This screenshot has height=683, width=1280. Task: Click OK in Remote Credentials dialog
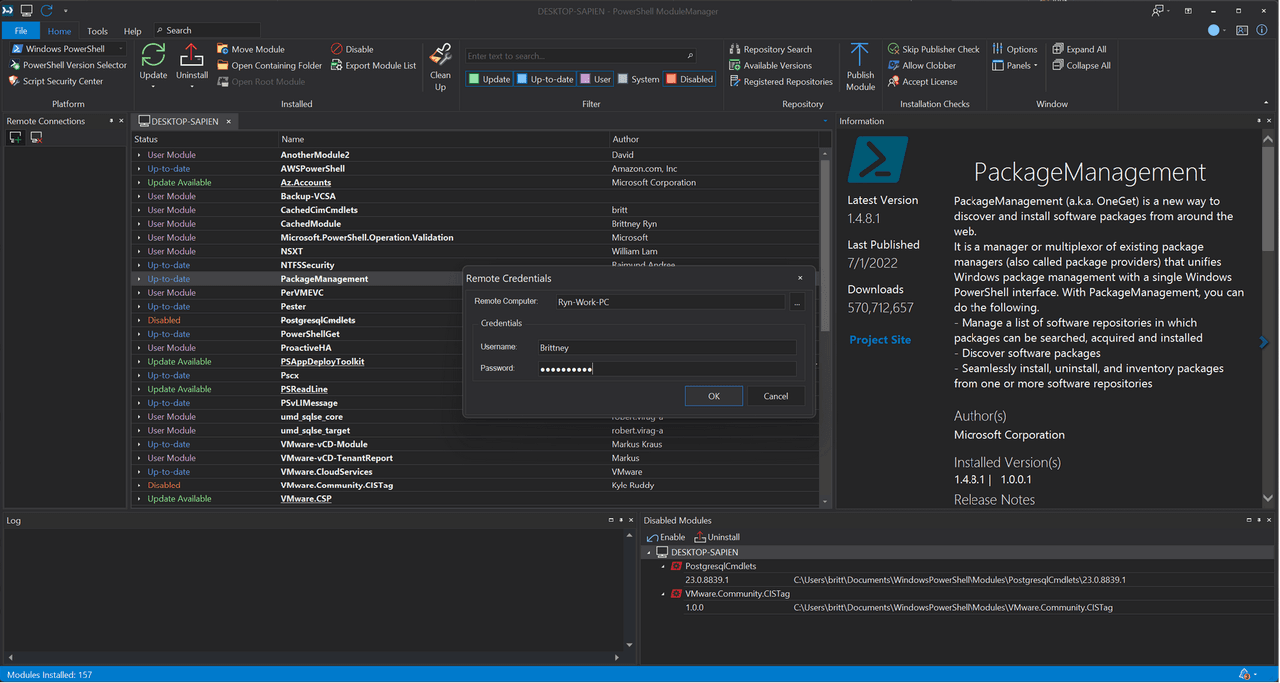(714, 396)
